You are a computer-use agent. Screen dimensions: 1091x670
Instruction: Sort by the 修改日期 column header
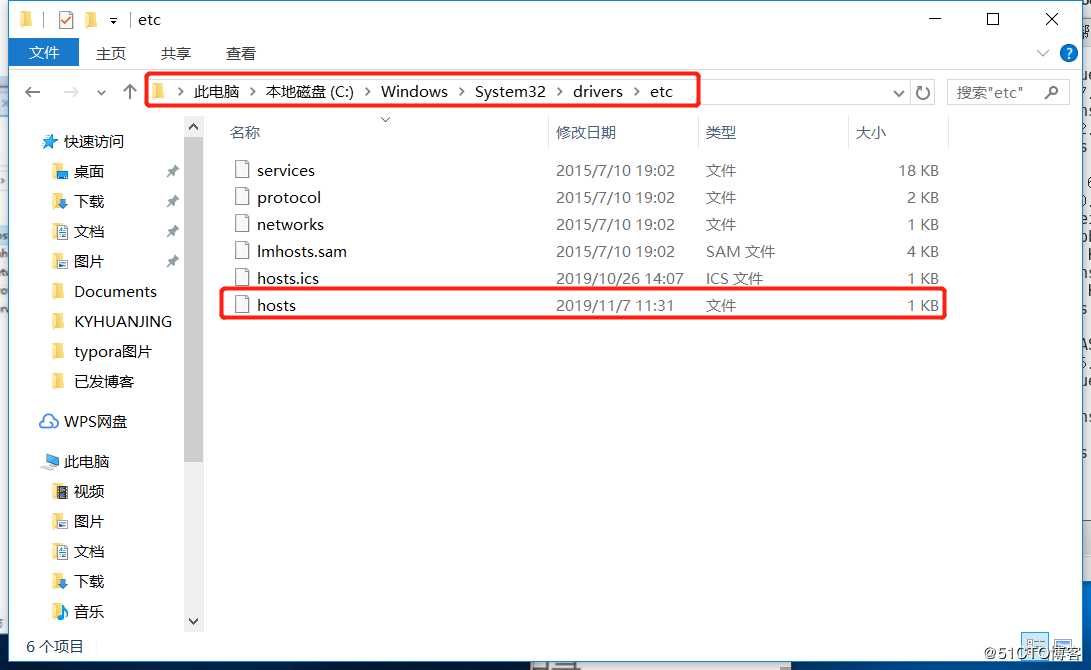tap(586, 132)
